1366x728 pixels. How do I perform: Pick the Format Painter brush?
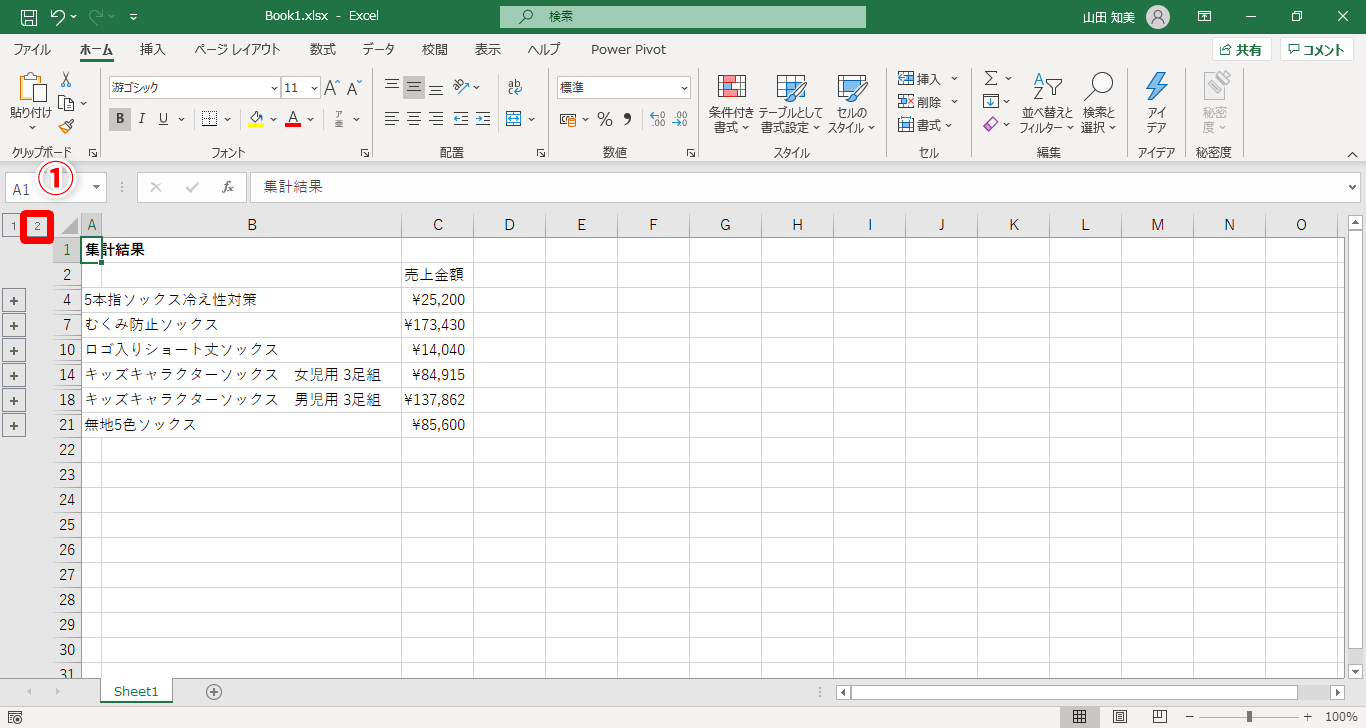tap(66, 126)
